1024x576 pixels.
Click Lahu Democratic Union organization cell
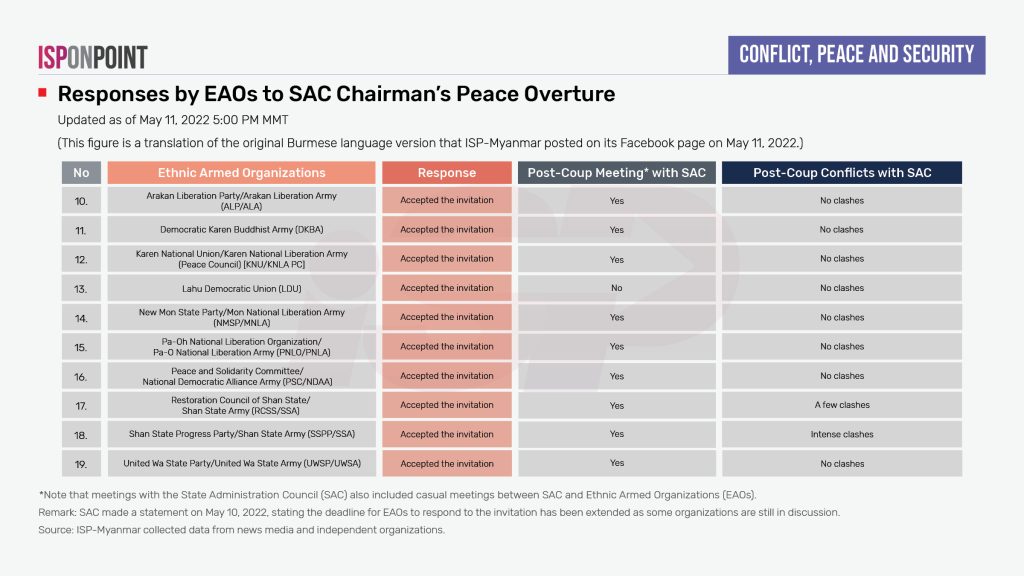241,288
